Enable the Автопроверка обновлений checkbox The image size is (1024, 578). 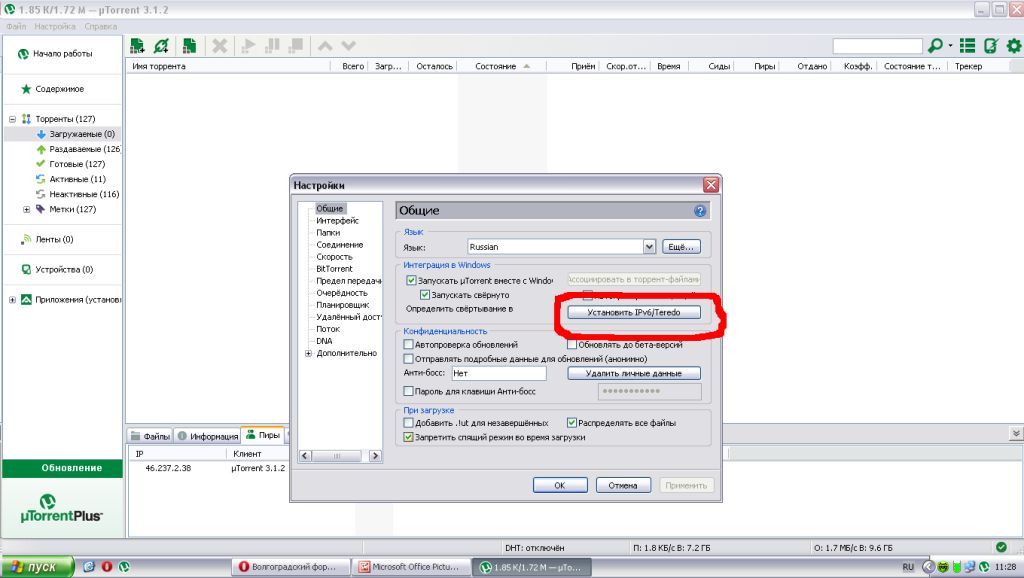[408, 344]
